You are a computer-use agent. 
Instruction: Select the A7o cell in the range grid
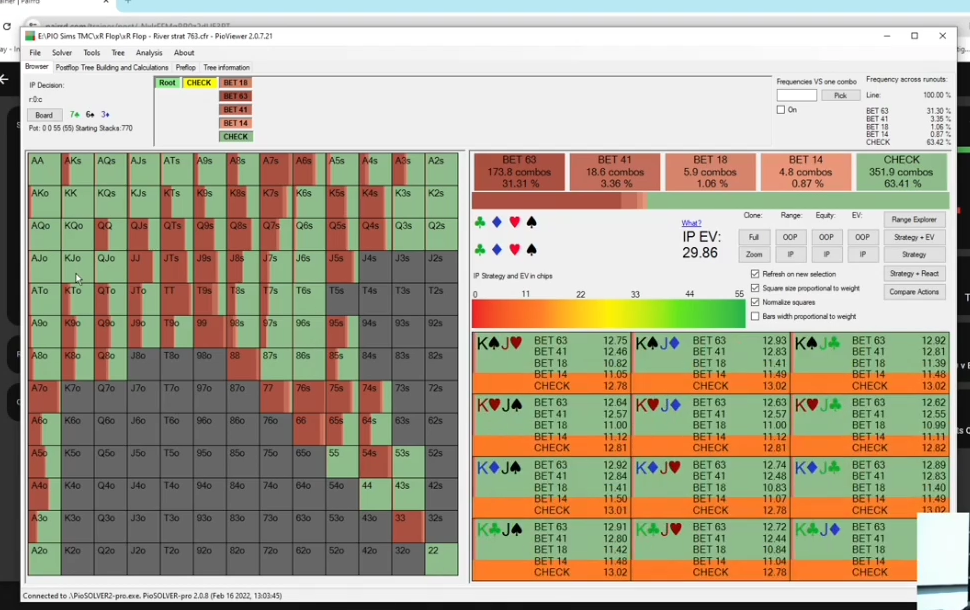pos(45,397)
